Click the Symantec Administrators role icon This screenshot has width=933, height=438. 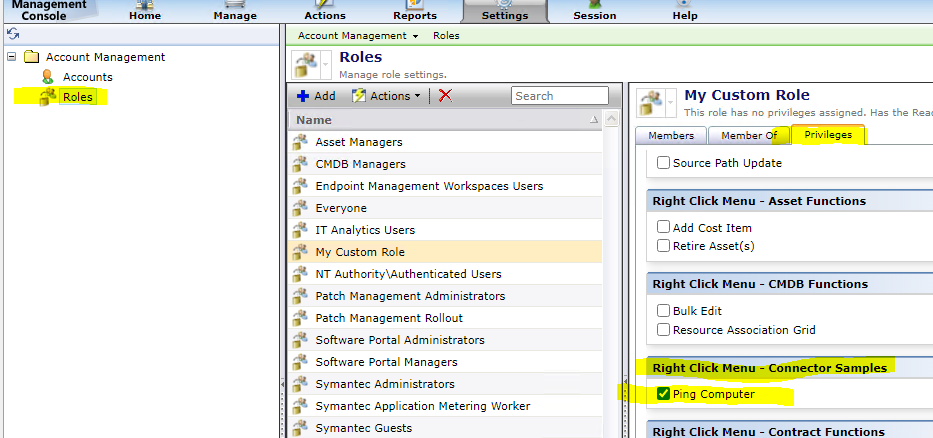tap(300, 384)
